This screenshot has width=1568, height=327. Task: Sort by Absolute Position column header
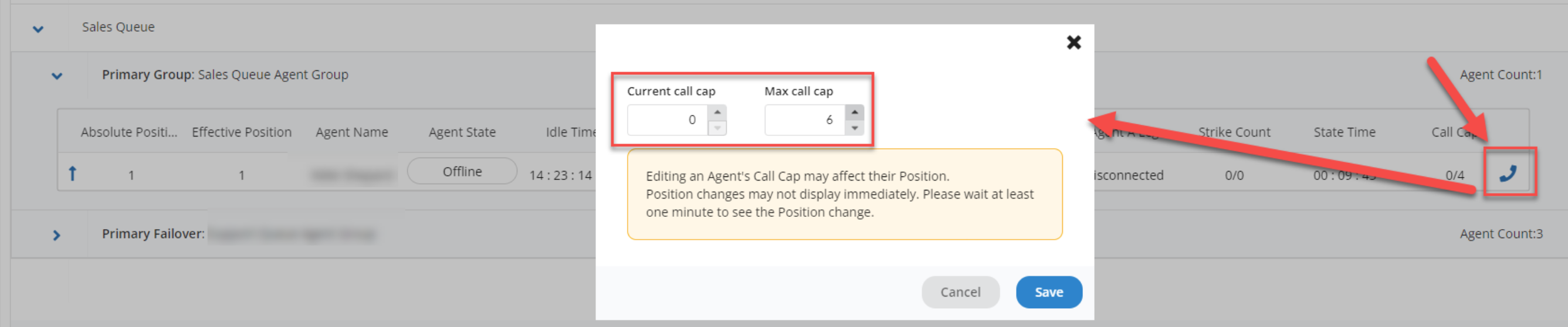[x=129, y=132]
